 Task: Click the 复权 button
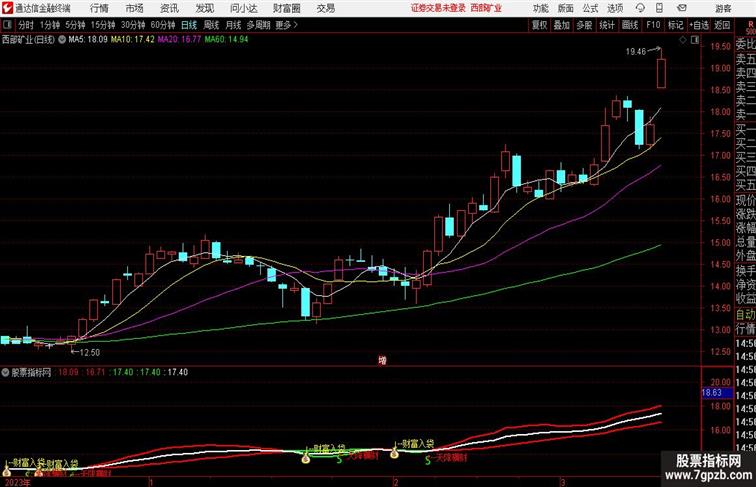pyautogui.click(x=539, y=25)
